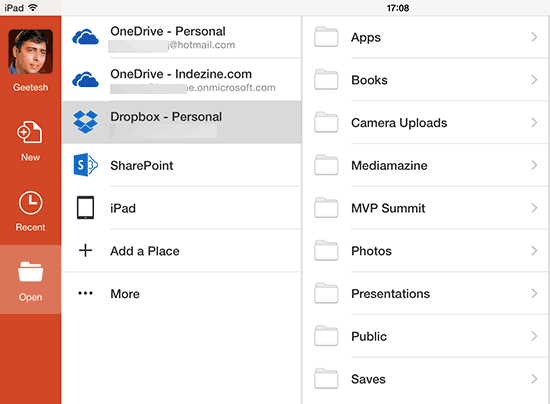550x404 pixels.
Task: Expand the Public folder chevron
Action: tap(534, 336)
